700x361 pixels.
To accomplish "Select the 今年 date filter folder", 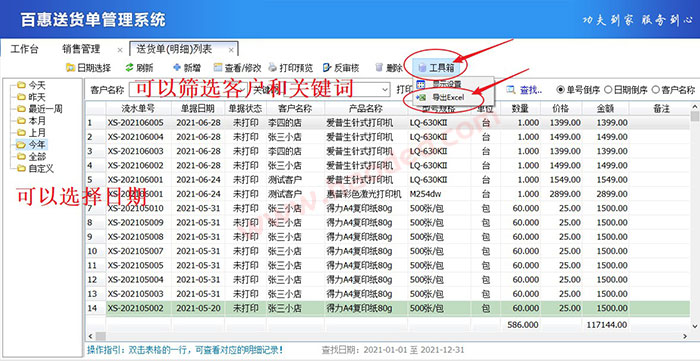I will pyautogui.click(x=31, y=145).
